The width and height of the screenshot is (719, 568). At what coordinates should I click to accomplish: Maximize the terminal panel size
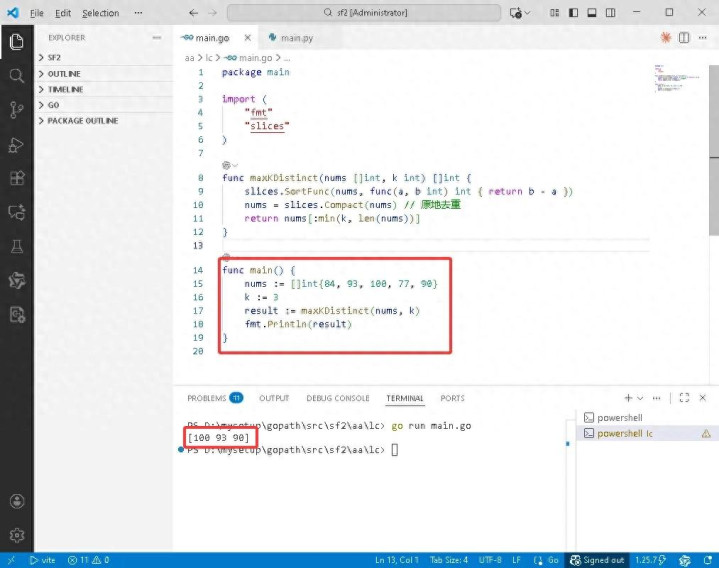tap(685, 398)
